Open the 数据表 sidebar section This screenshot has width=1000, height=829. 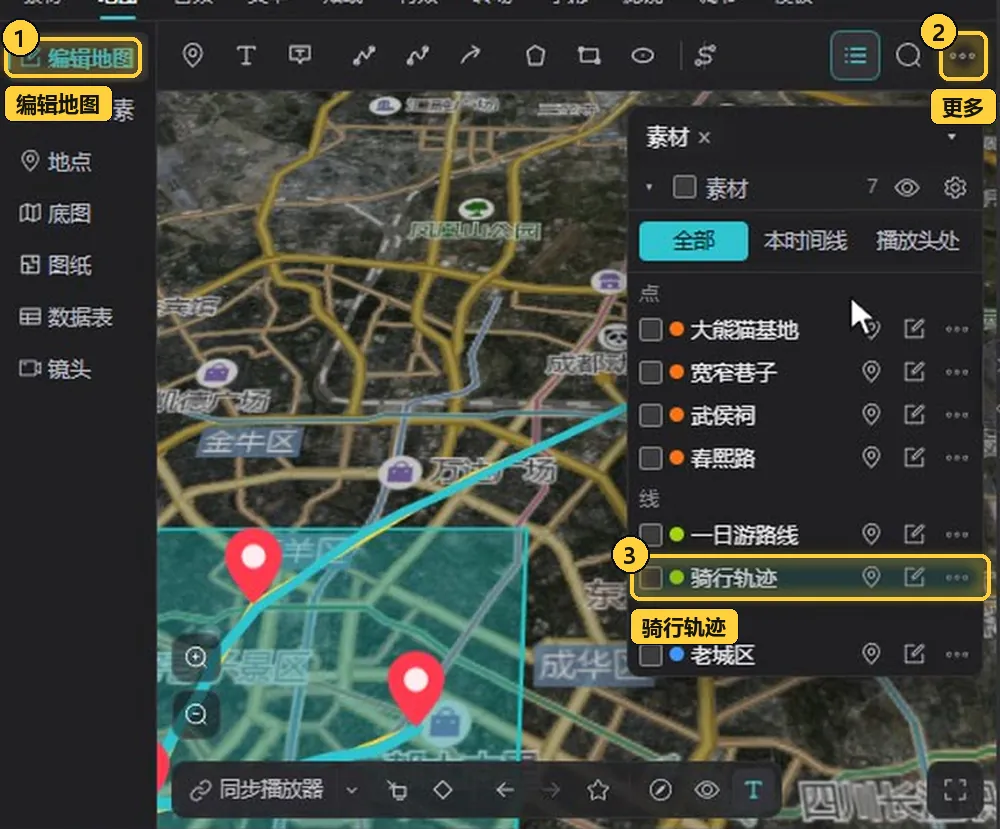tap(66, 316)
